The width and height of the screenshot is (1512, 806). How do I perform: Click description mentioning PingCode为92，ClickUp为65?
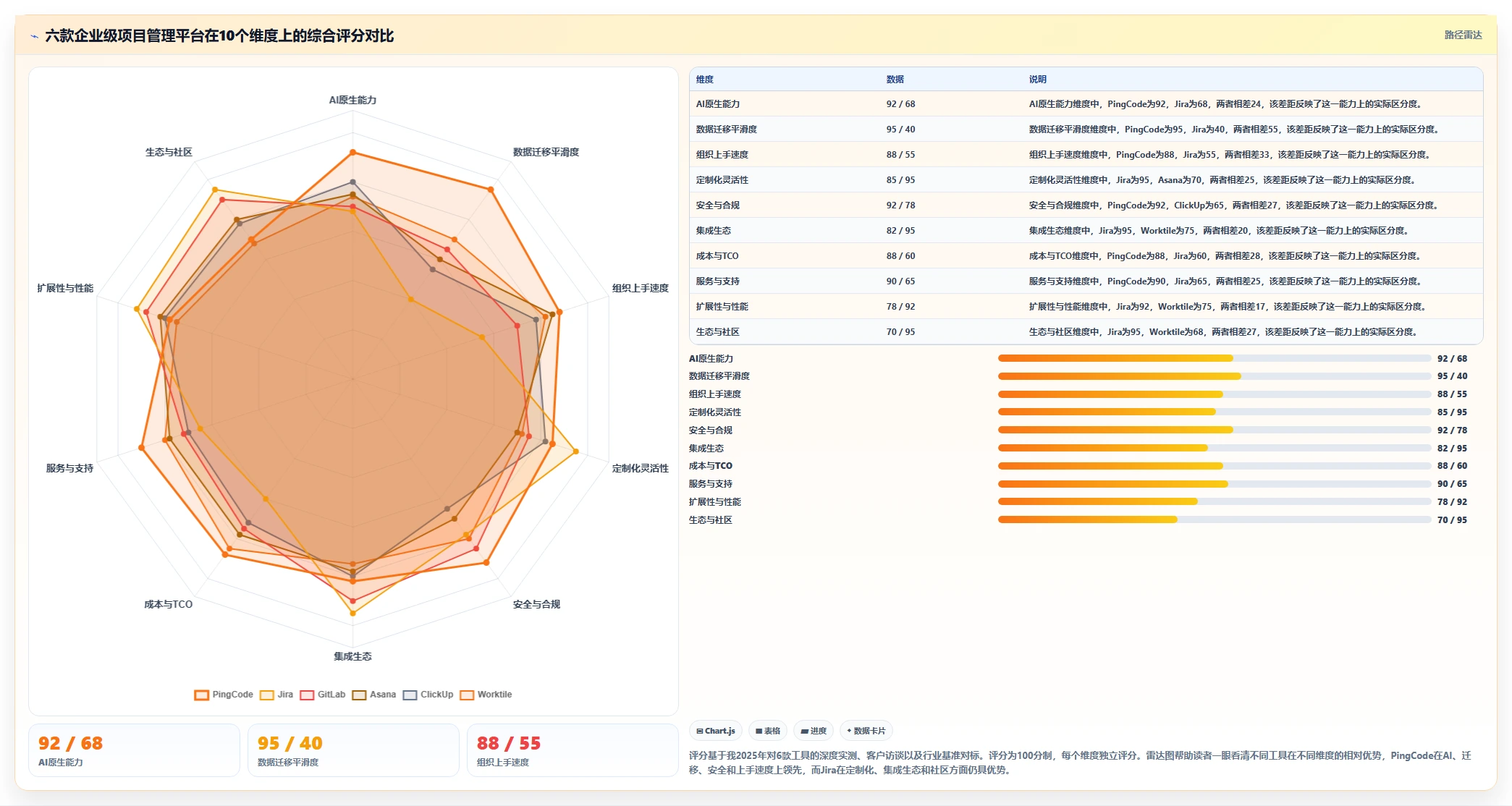tap(1235, 205)
